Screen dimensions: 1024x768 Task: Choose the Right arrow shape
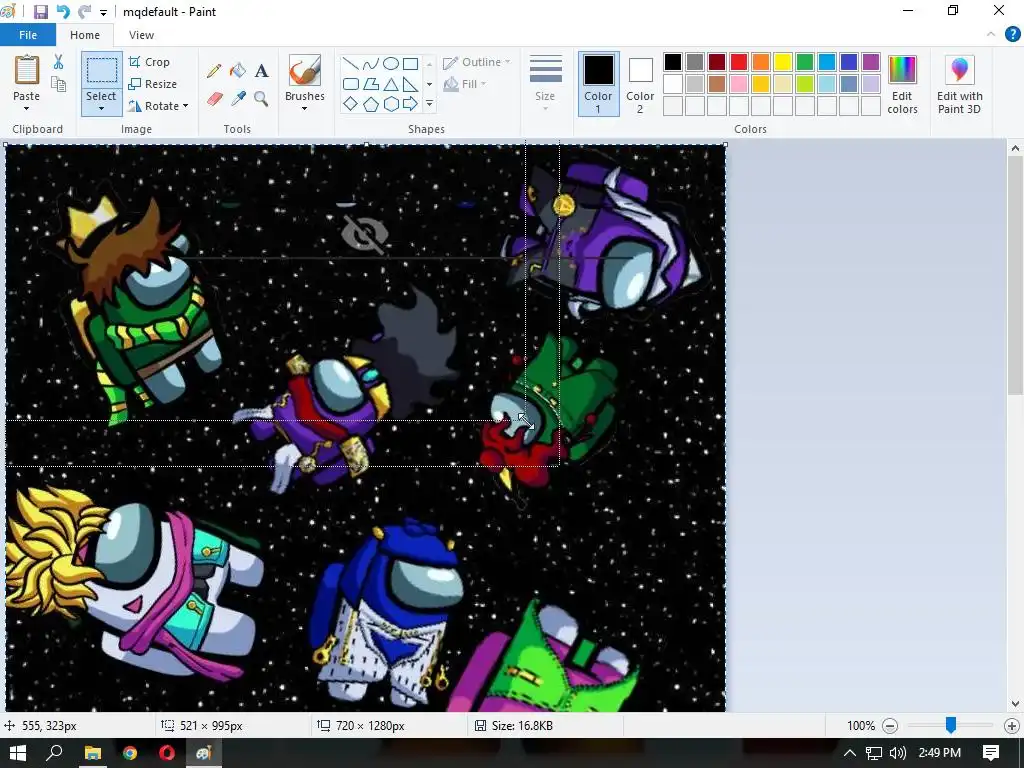click(410, 104)
